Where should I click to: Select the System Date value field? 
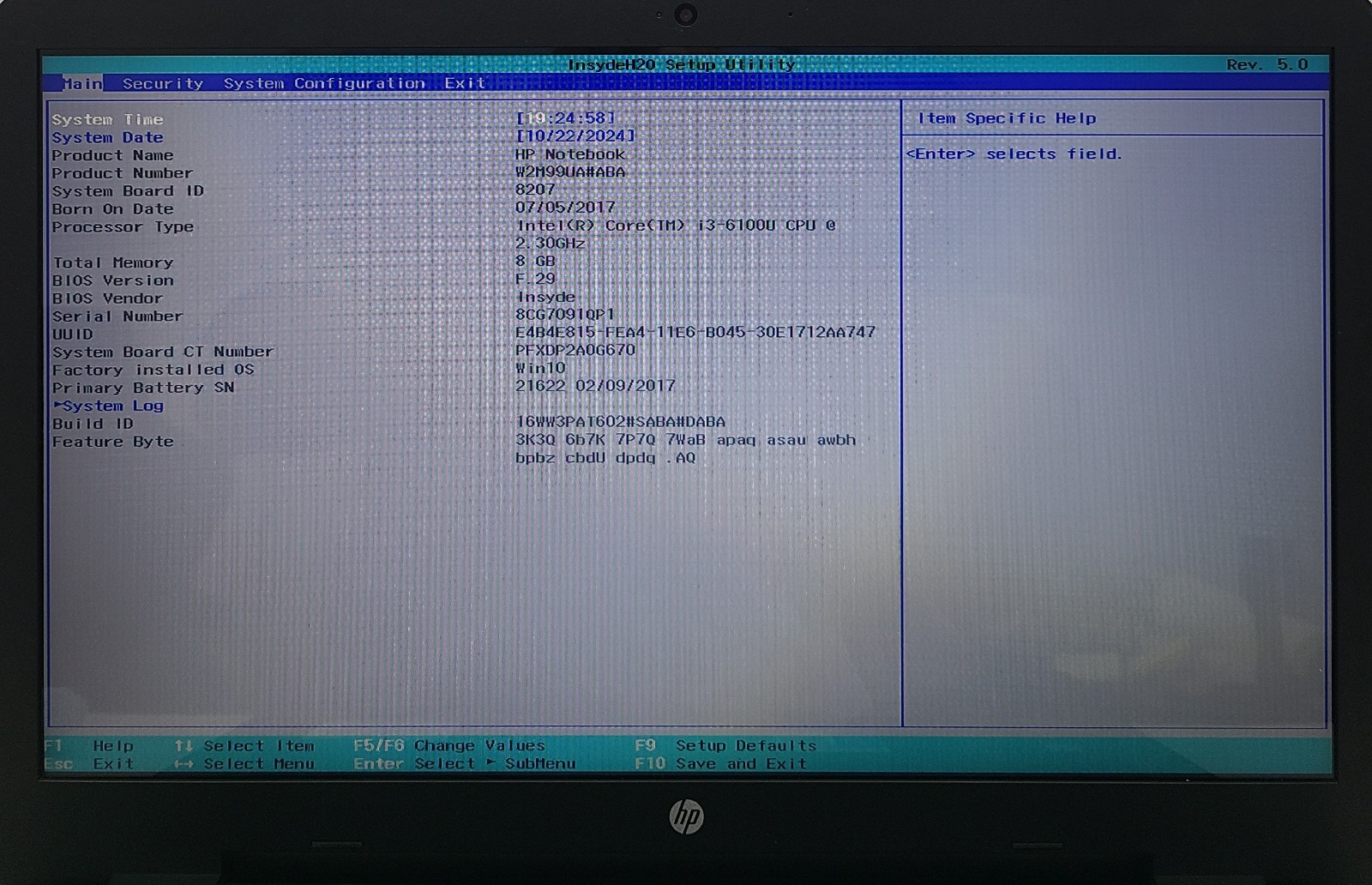click(x=575, y=135)
